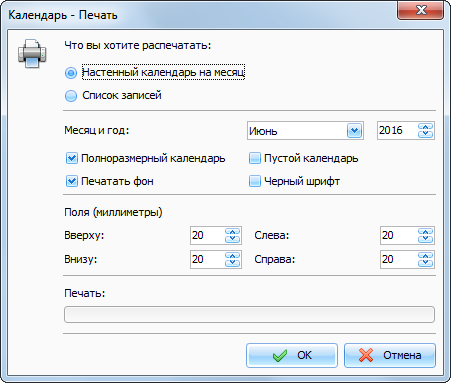Click the "Что вы хотите распечатать:" text
This screenshot has width=451, height=383.
[138, 45]
